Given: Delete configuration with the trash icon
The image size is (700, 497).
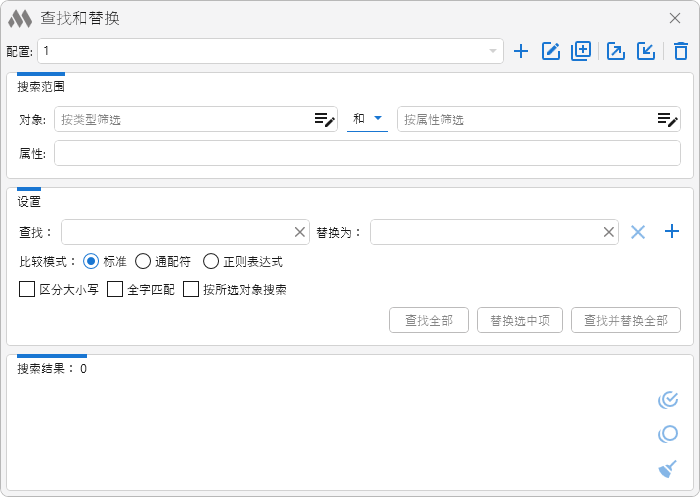Looking at the screenshot, I should pyautogui.click(x=680, y=52).
